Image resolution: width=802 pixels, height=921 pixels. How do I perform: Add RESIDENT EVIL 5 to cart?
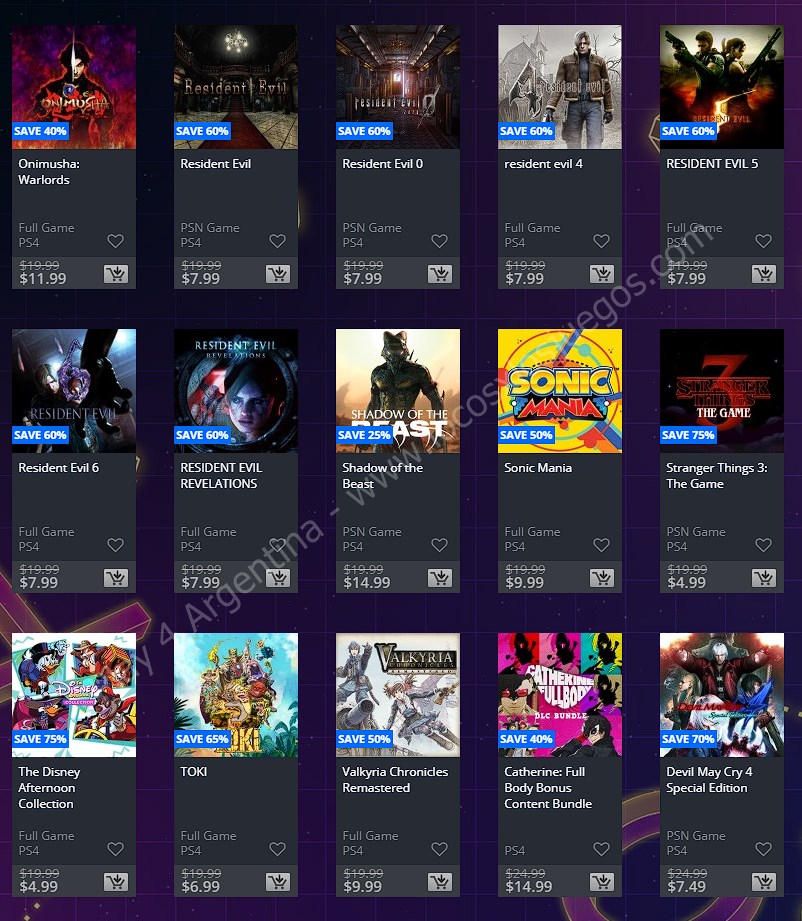(x=764, y=274)
